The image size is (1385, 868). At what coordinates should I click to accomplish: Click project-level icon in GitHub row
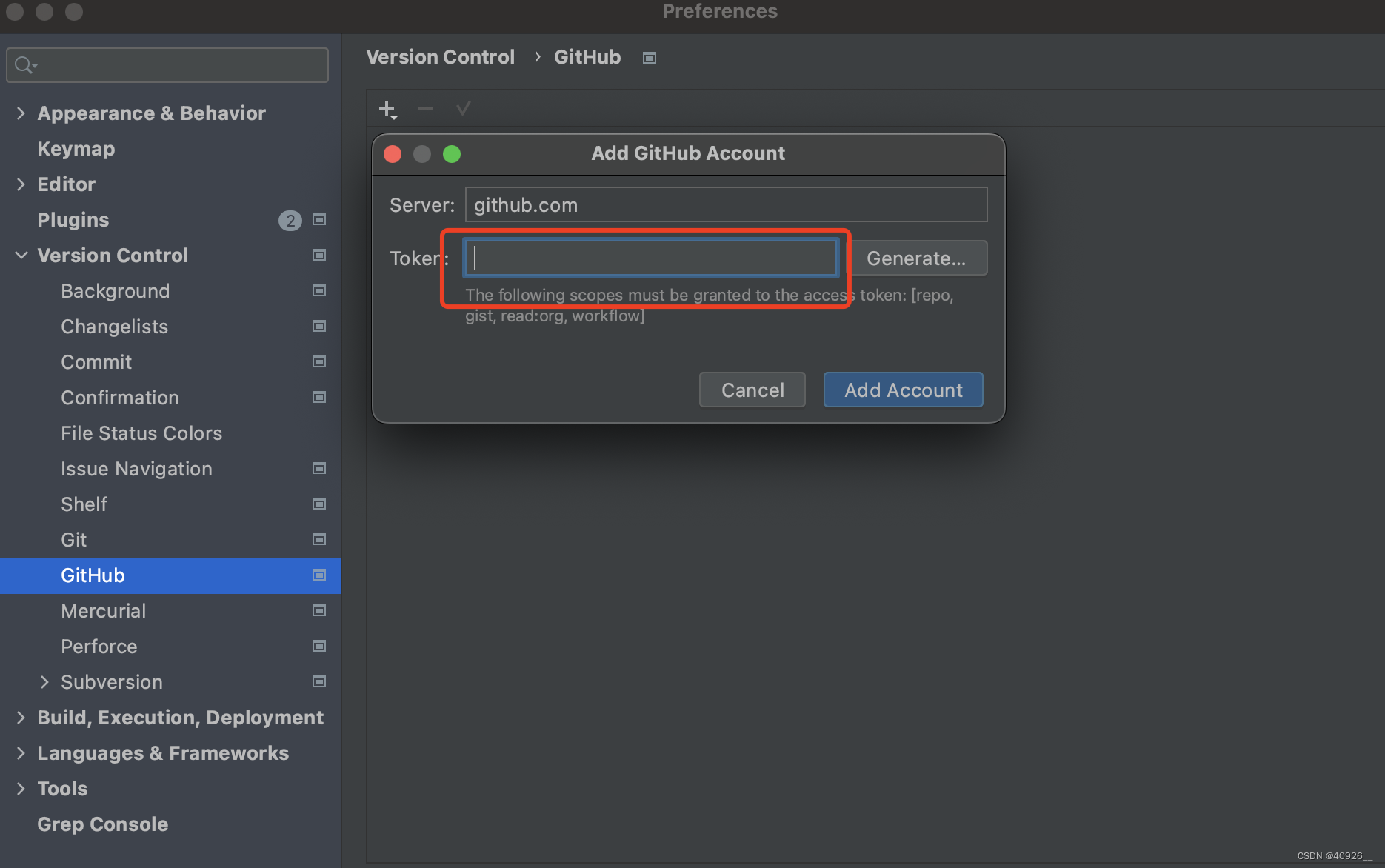[x=319, y=575]
